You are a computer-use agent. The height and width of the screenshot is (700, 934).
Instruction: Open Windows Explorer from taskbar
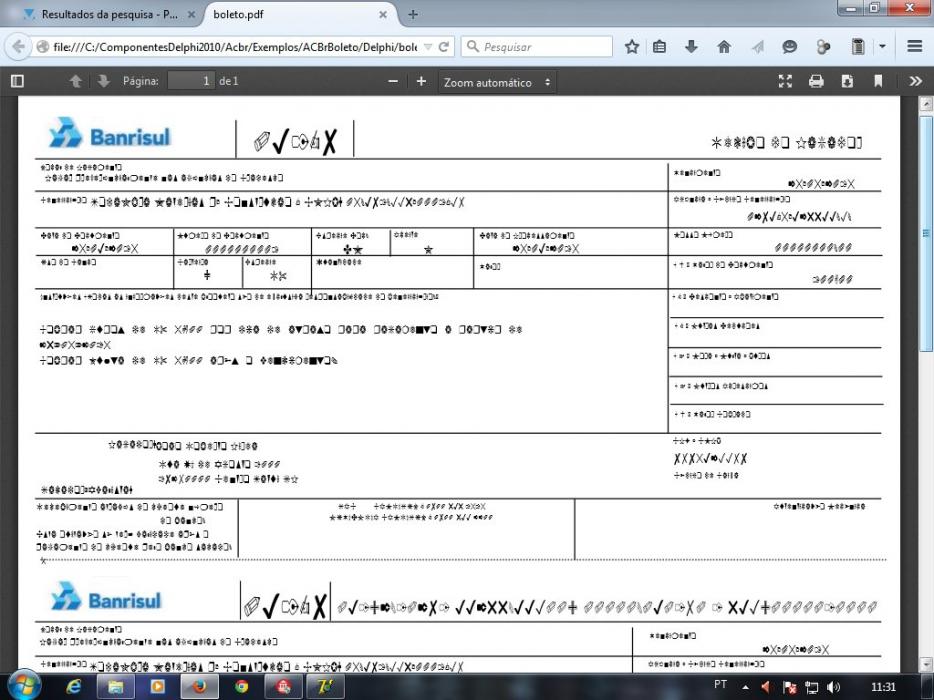[x=115, y=687]
